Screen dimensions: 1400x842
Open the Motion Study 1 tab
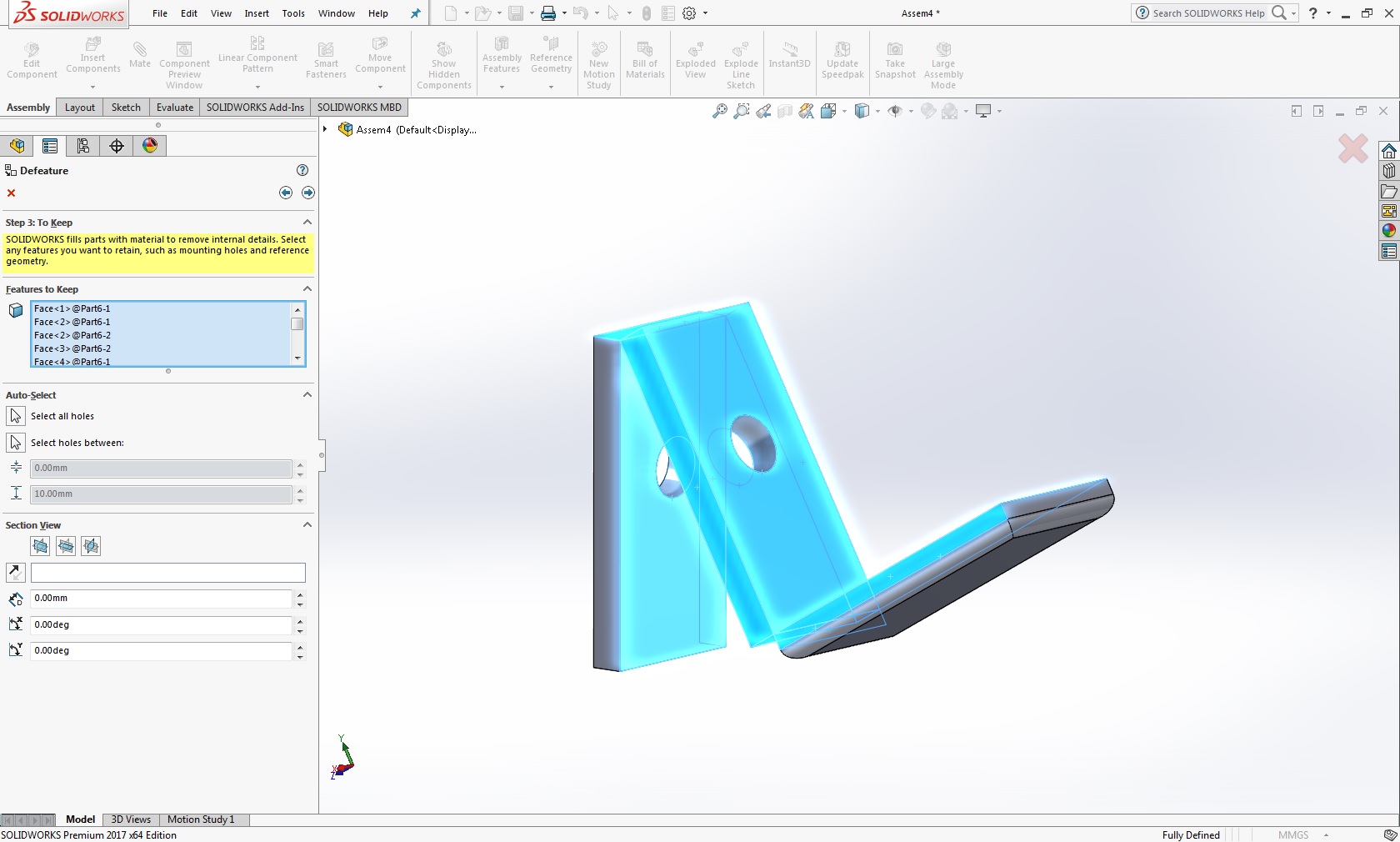(201, 819)
